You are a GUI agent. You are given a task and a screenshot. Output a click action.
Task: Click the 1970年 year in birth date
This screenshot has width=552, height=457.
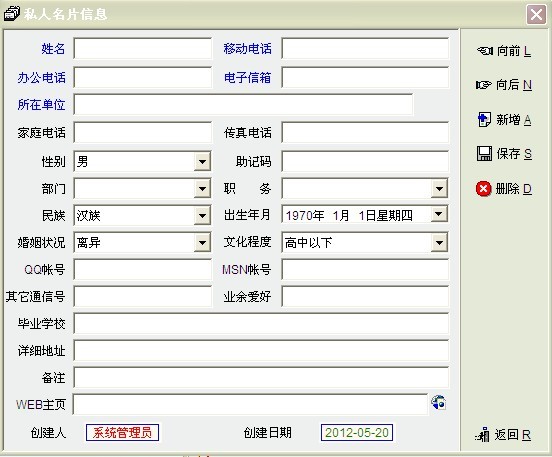pyautogui.click(x=305, y=215)
